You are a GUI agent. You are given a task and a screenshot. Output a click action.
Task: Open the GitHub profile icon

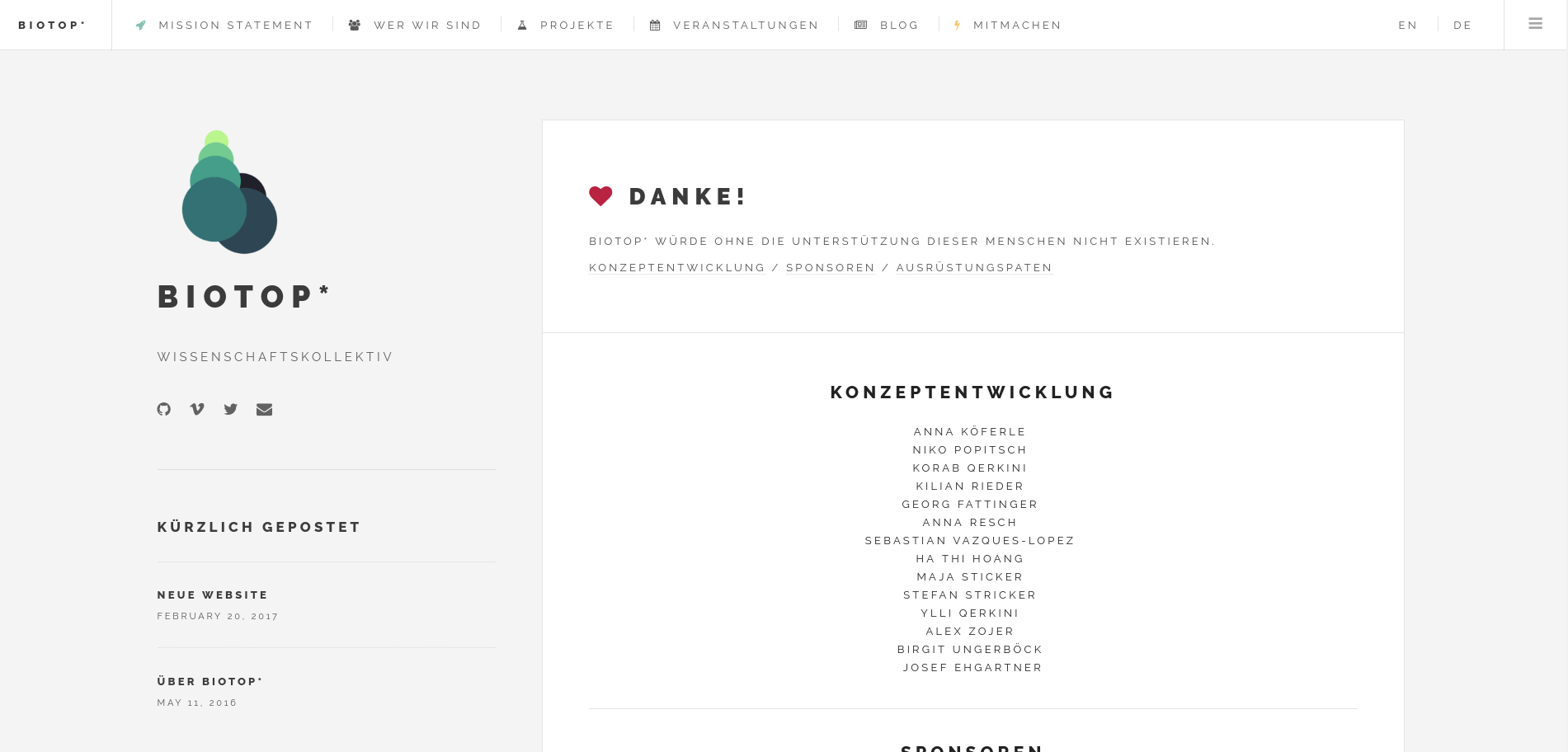pos(164,409)
